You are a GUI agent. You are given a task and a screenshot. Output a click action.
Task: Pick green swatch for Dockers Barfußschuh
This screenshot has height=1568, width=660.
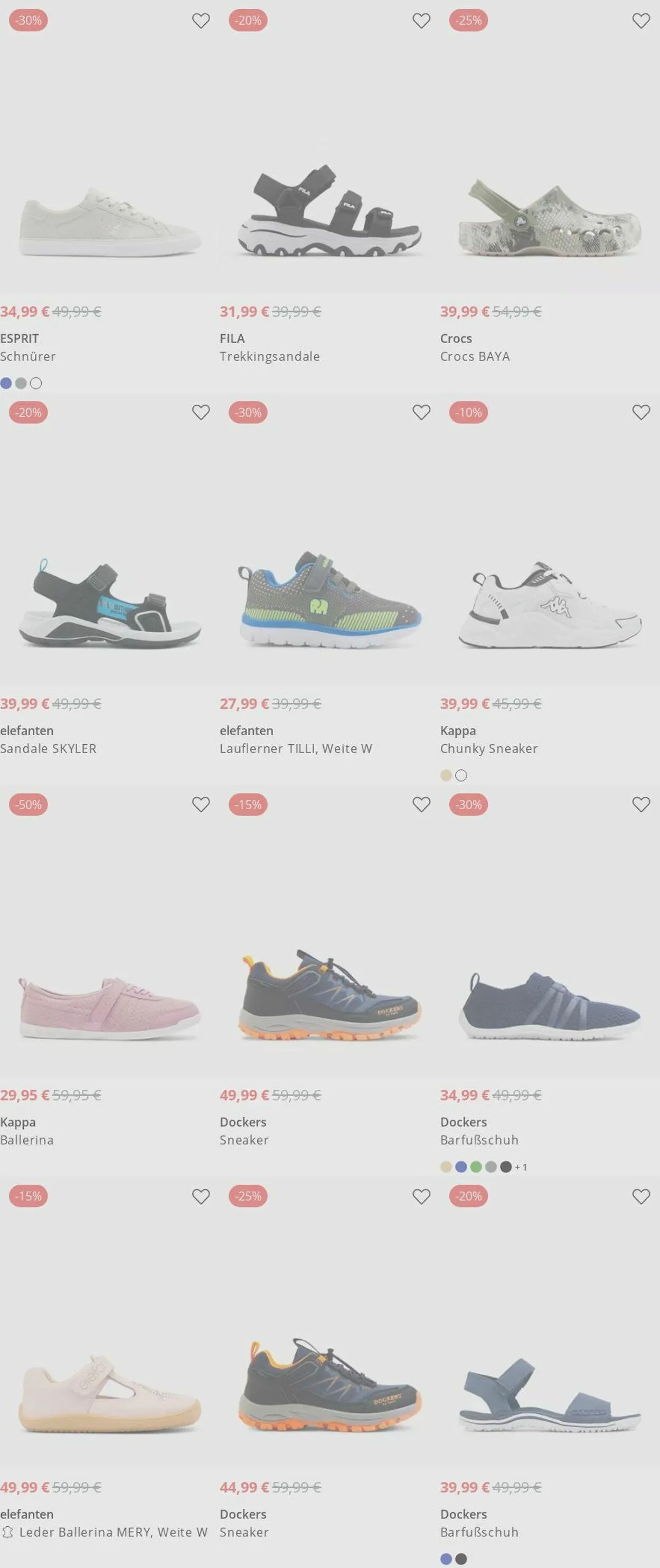point(476,1167)
